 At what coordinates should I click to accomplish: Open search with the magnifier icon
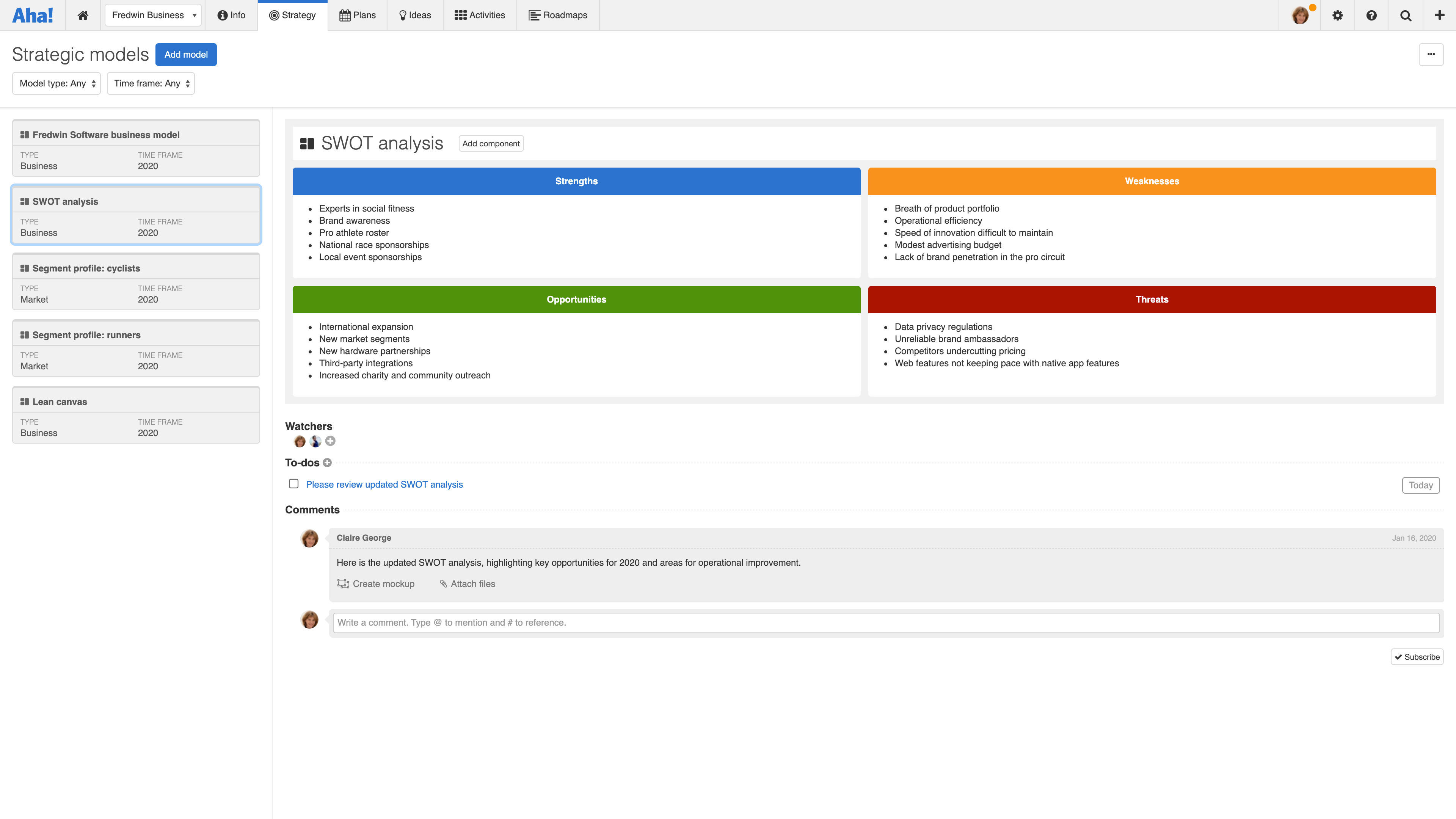pos(1406,15)
